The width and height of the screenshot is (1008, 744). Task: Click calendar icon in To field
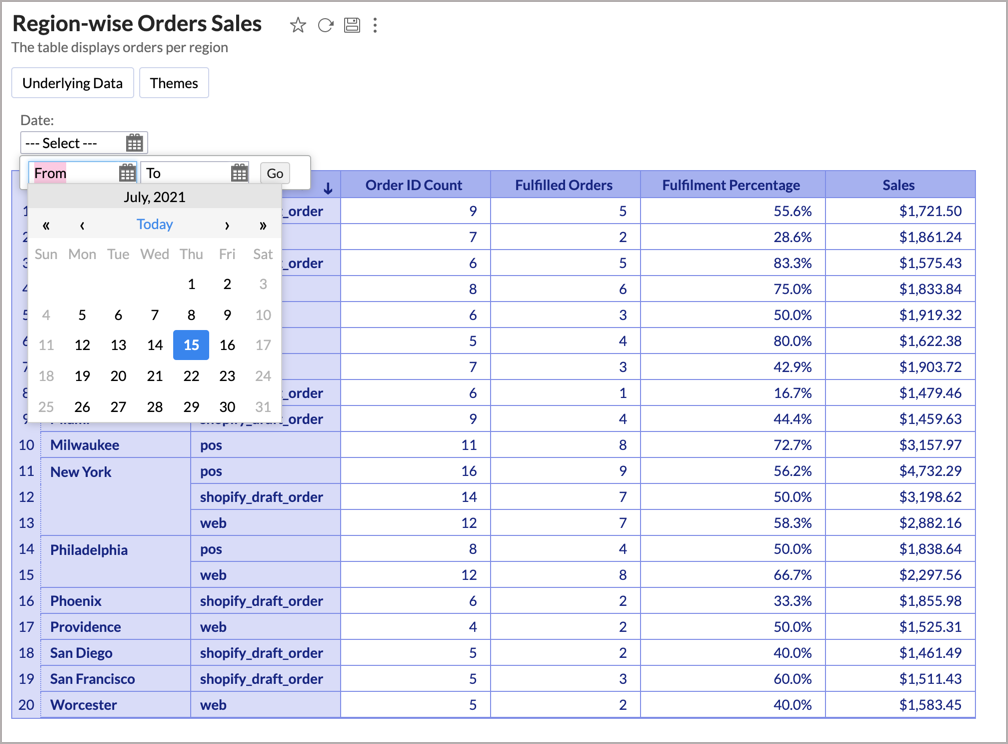pos(239,173)
